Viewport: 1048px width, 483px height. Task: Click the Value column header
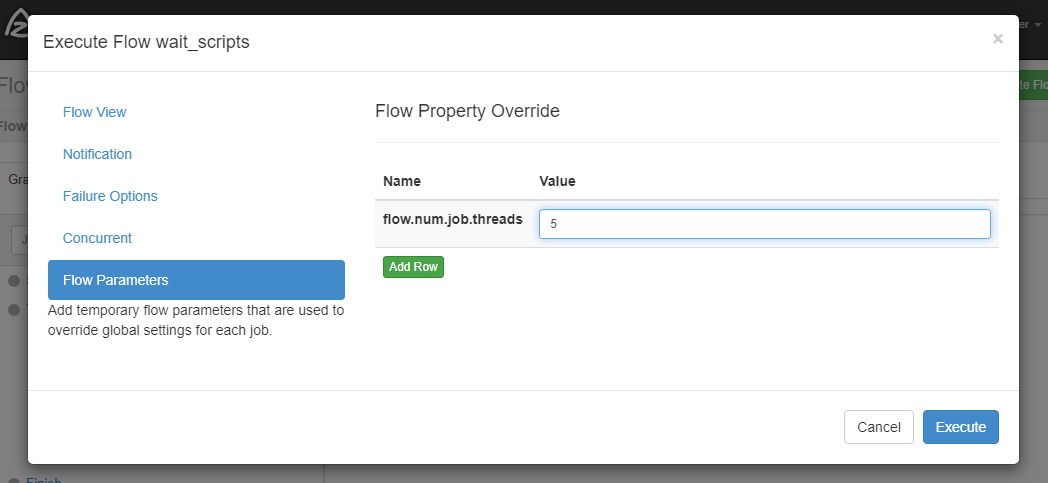[x=557, y=181]
